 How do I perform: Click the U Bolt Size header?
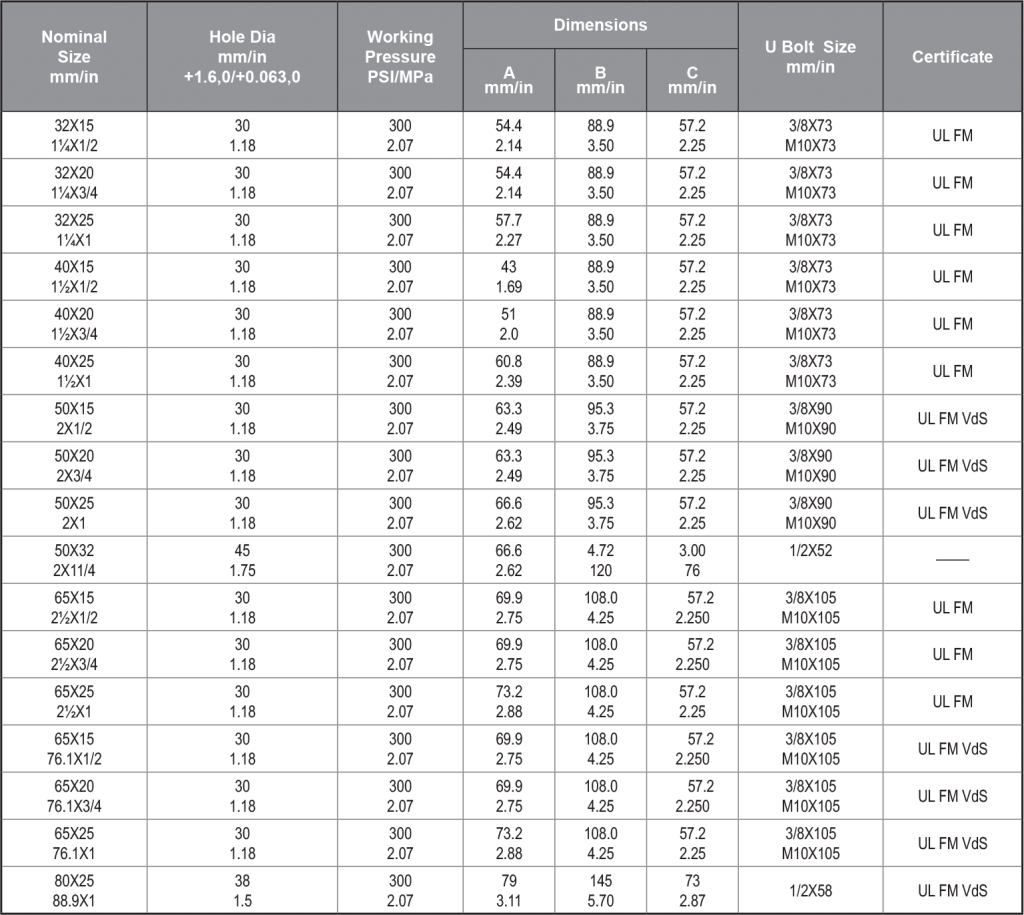coord(810,57)
